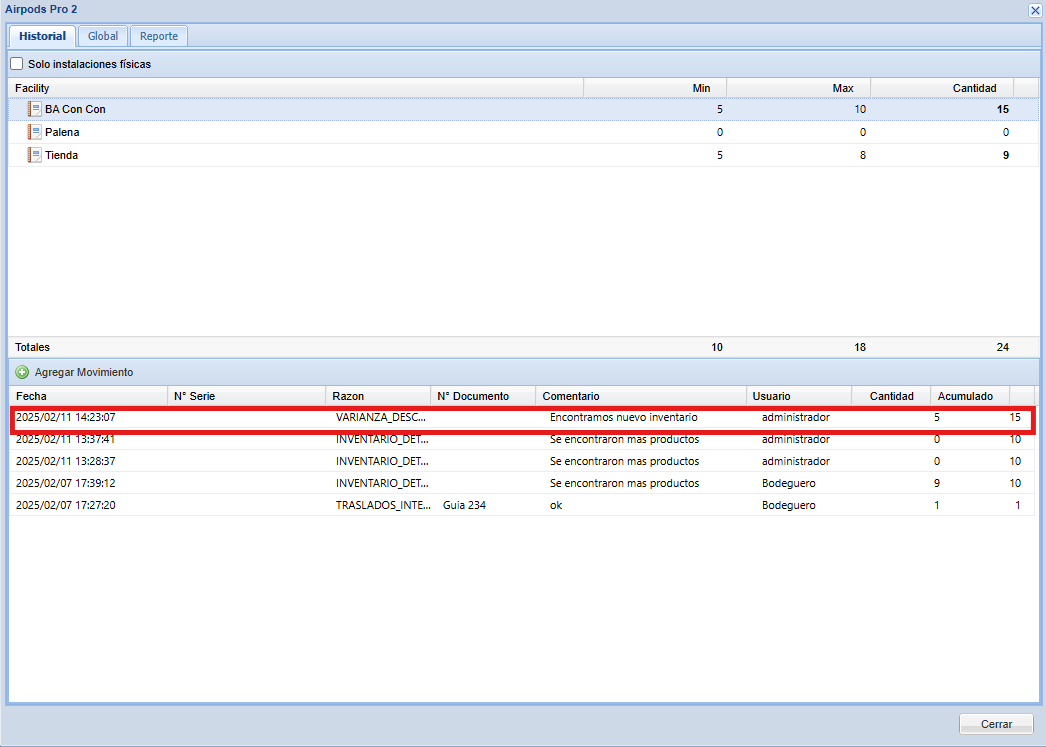Click the Max value 8 for Tienda
The height and width of the screenshot is (747, 1046).
click(x=863, y=155)
